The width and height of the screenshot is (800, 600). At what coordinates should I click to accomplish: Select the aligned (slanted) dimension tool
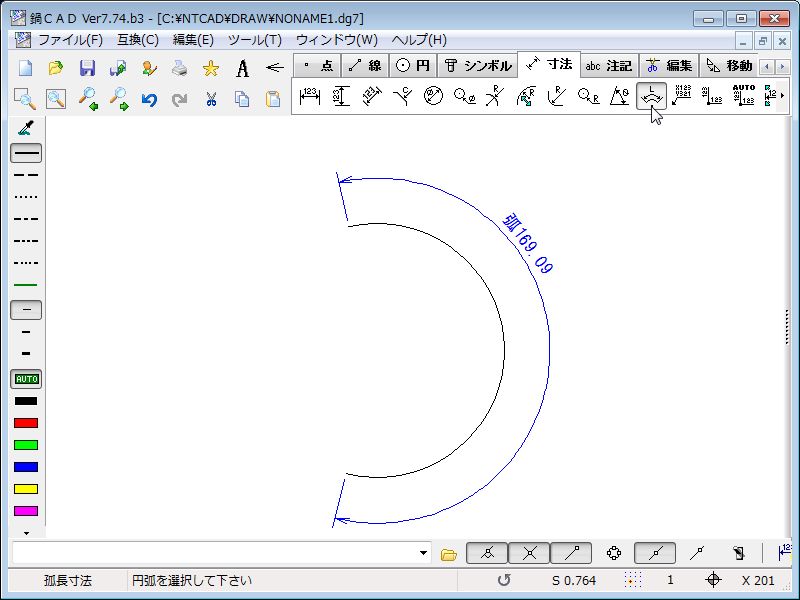(x=372, y=96)
